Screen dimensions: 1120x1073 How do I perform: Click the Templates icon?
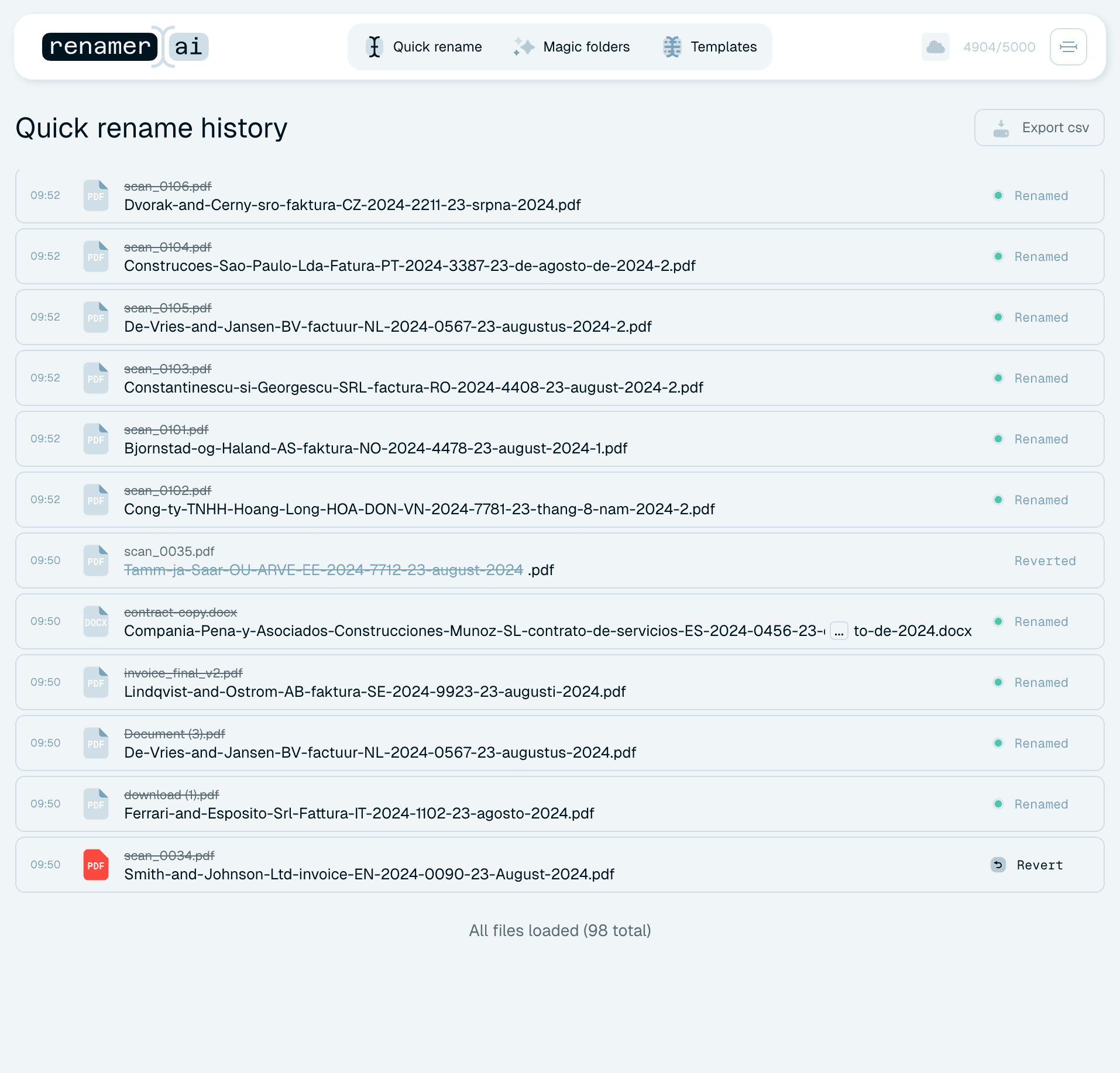[672, 47]
